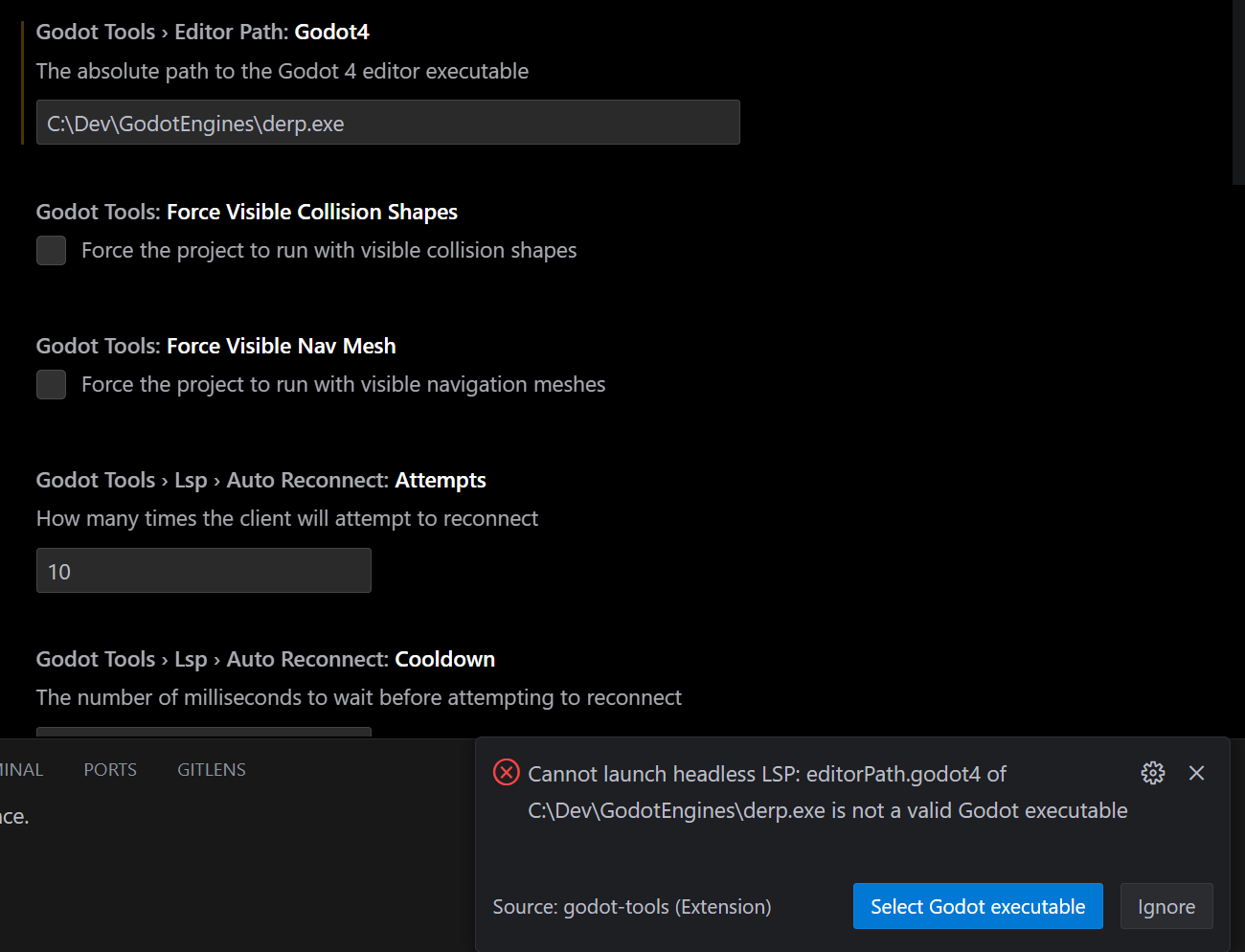Toggle the visible navigation meshes checkbox
This screenshot has height=952, width=1245.
pyautogui.click(x=51, y=384)
